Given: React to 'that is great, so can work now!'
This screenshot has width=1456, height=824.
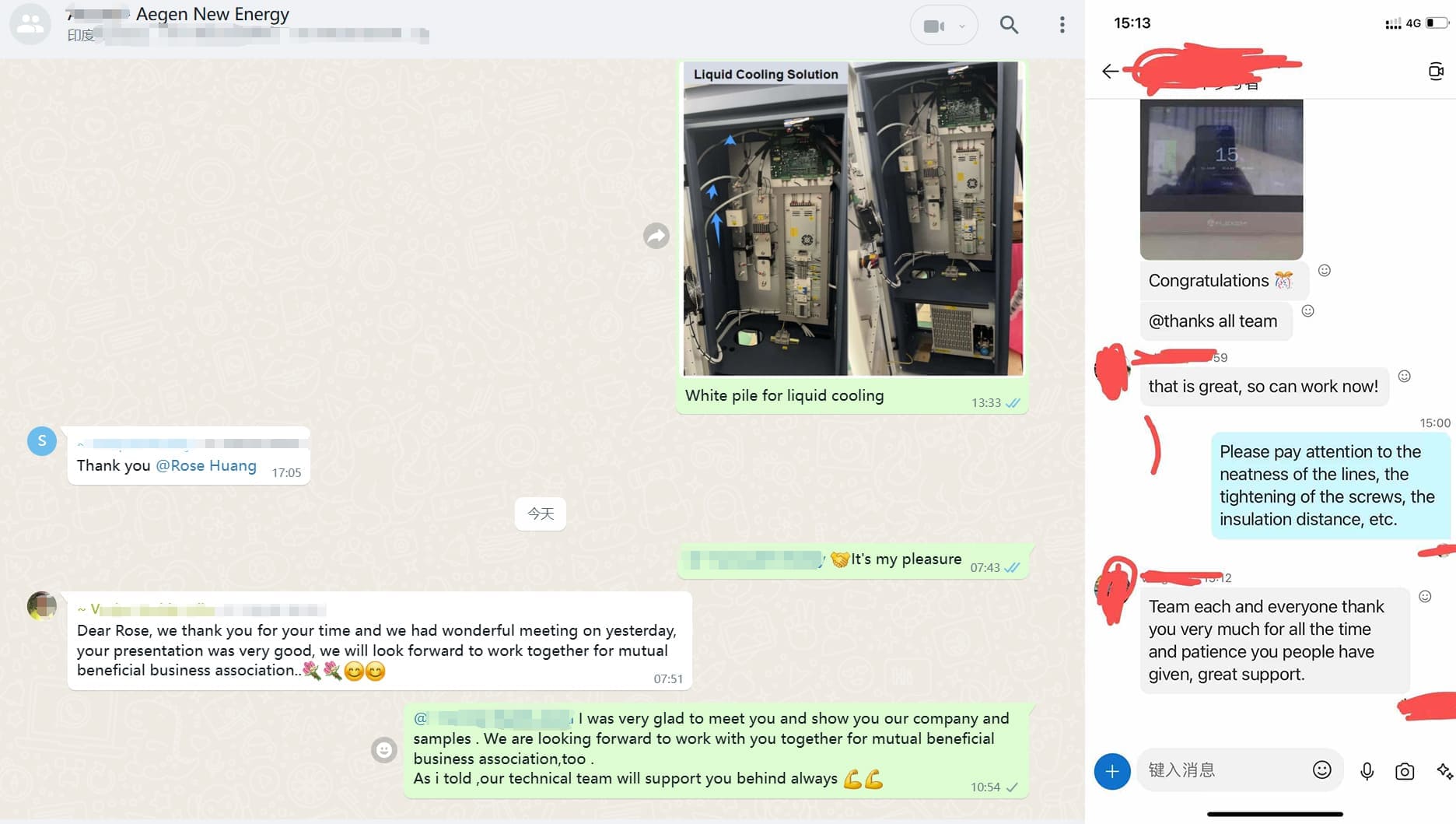Looking at the screenshot, I should click(x=1404, y=377).
